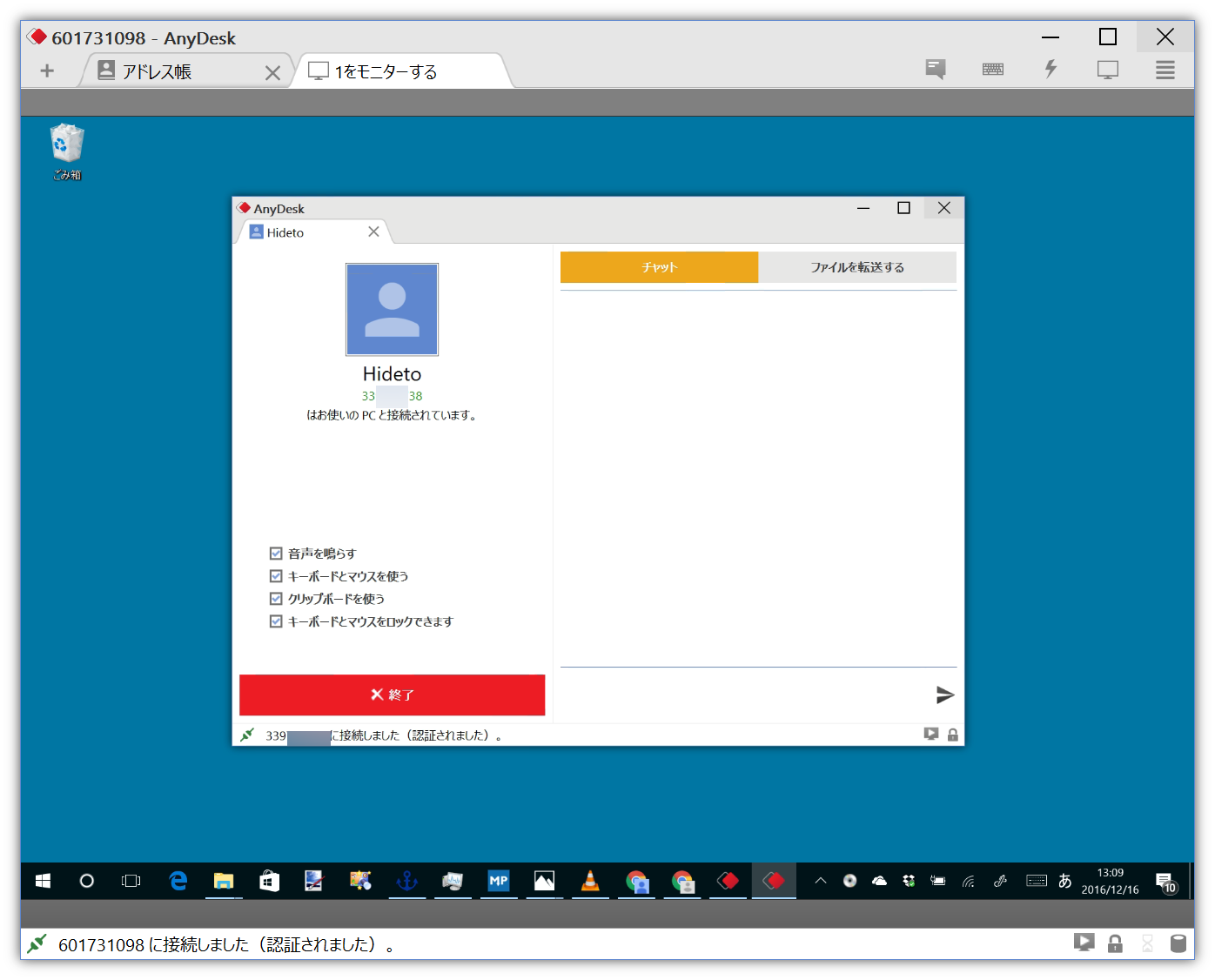Open the first Chrome icon on the taskbar
Image resolution: width=1215 pixels, height=980 pixels.
[637, 881]
